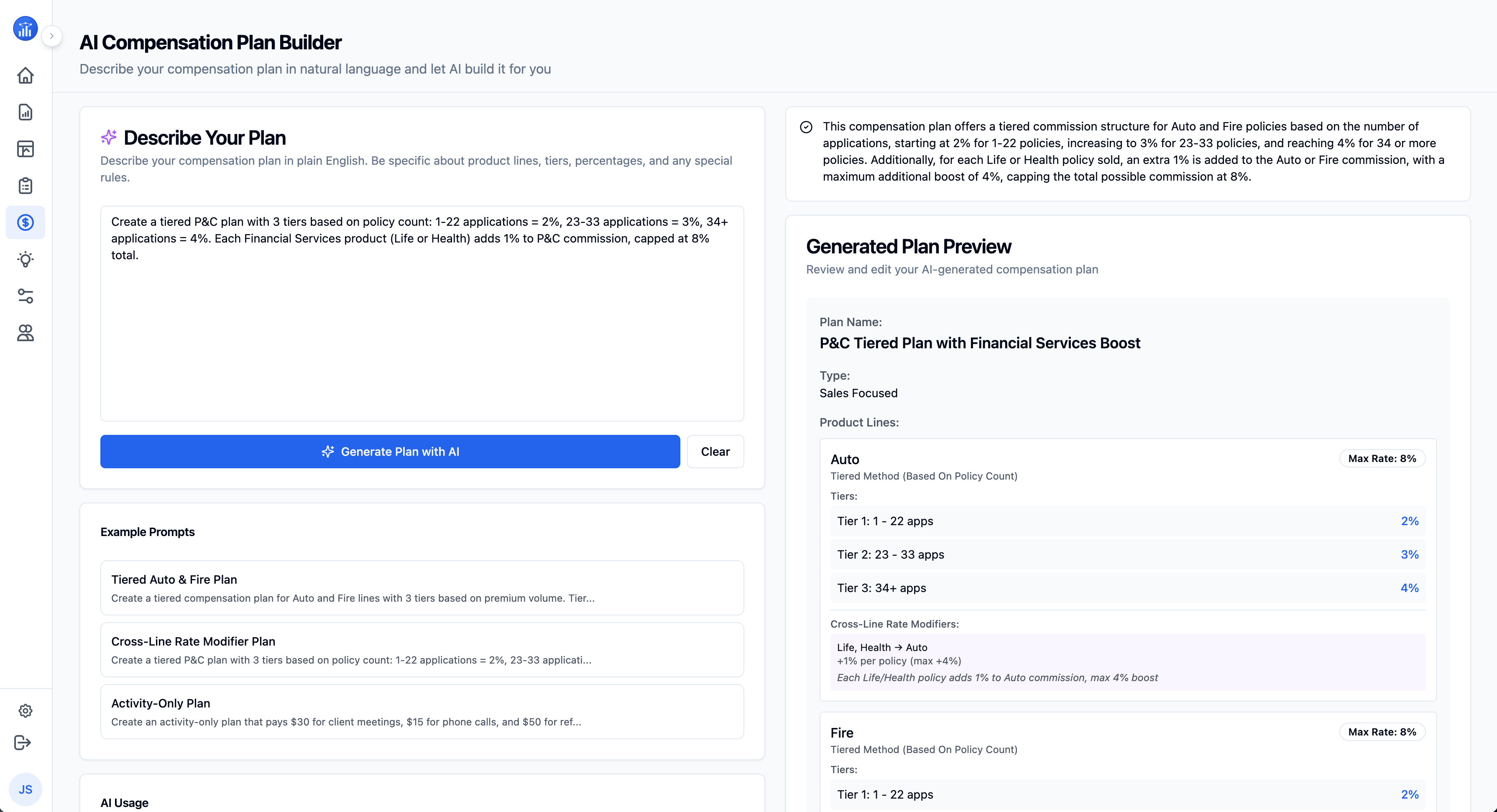
Task: Click the Auto Tier 2 row
Action: 1127,554
